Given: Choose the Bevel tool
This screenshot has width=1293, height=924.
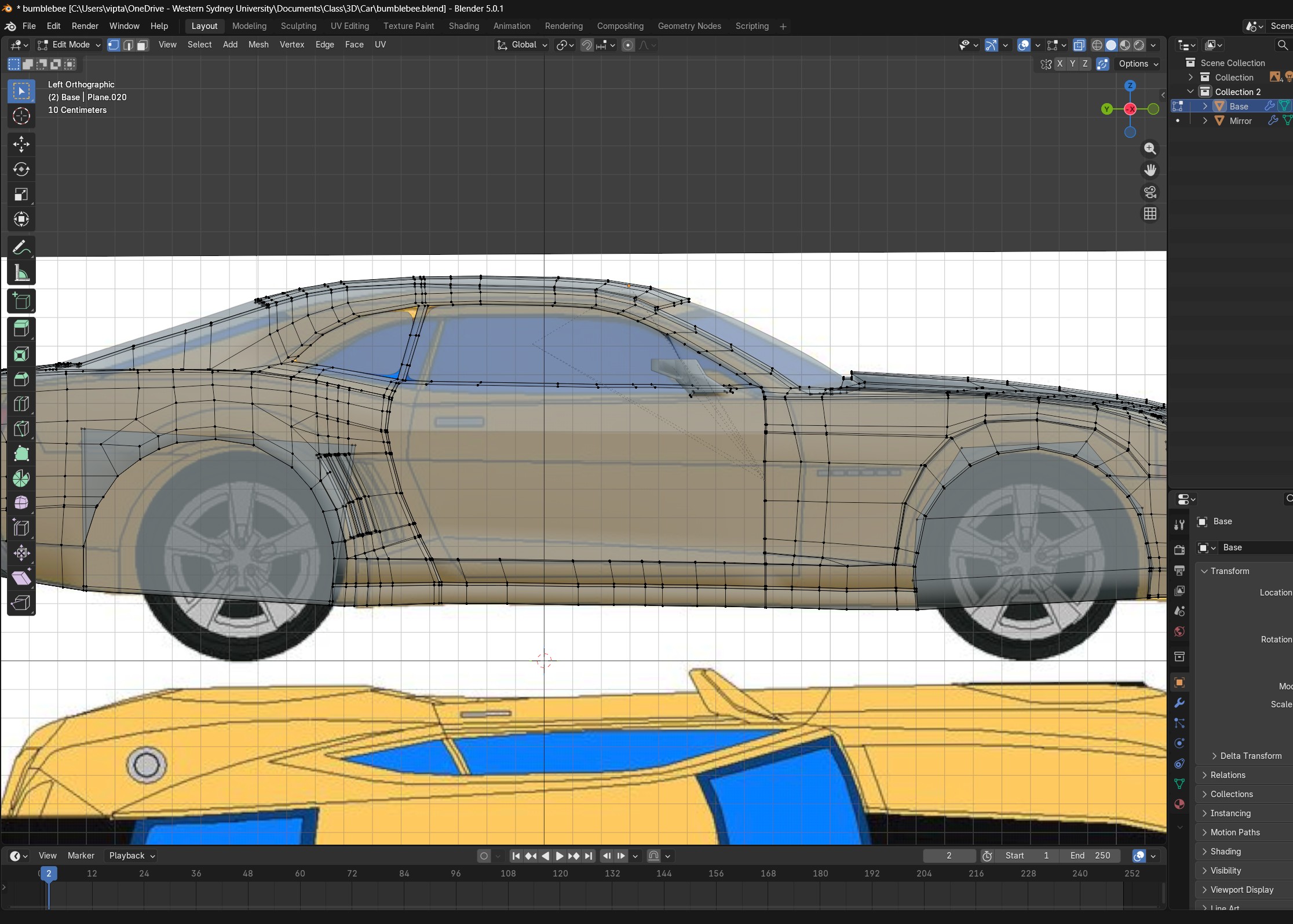Looking at the screenshot, I should [x=21, y=379].
